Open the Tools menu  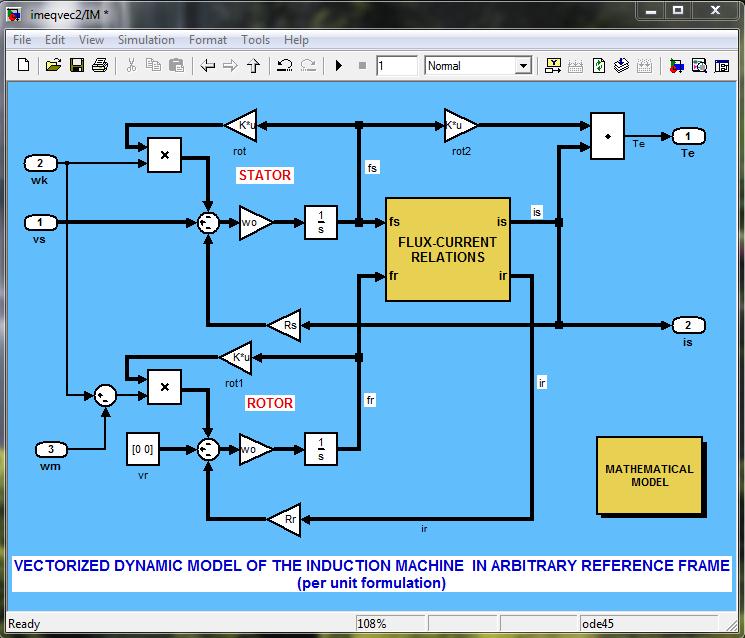[255, 40]
